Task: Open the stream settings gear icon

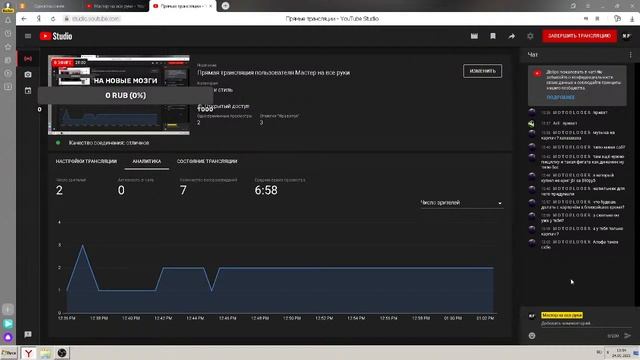Action: coord(530,36)
